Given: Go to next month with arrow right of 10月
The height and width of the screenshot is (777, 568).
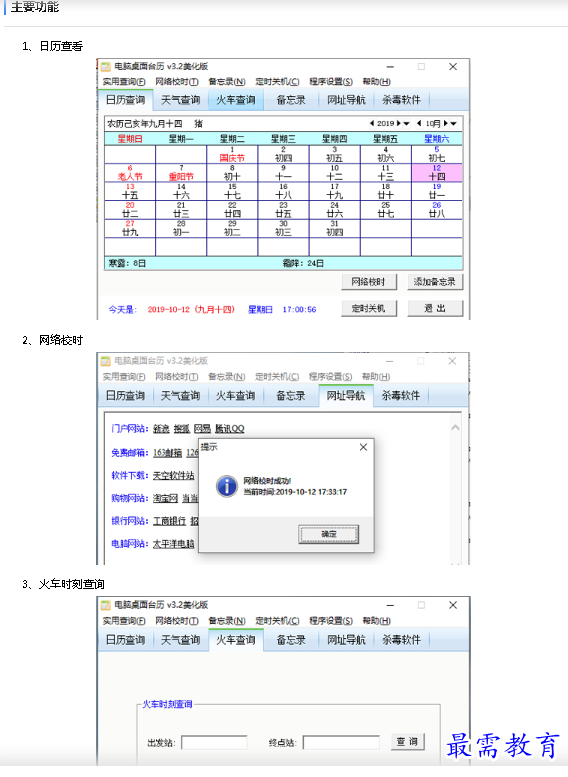Looking at the screenshot, I should (x=446, y=123).
